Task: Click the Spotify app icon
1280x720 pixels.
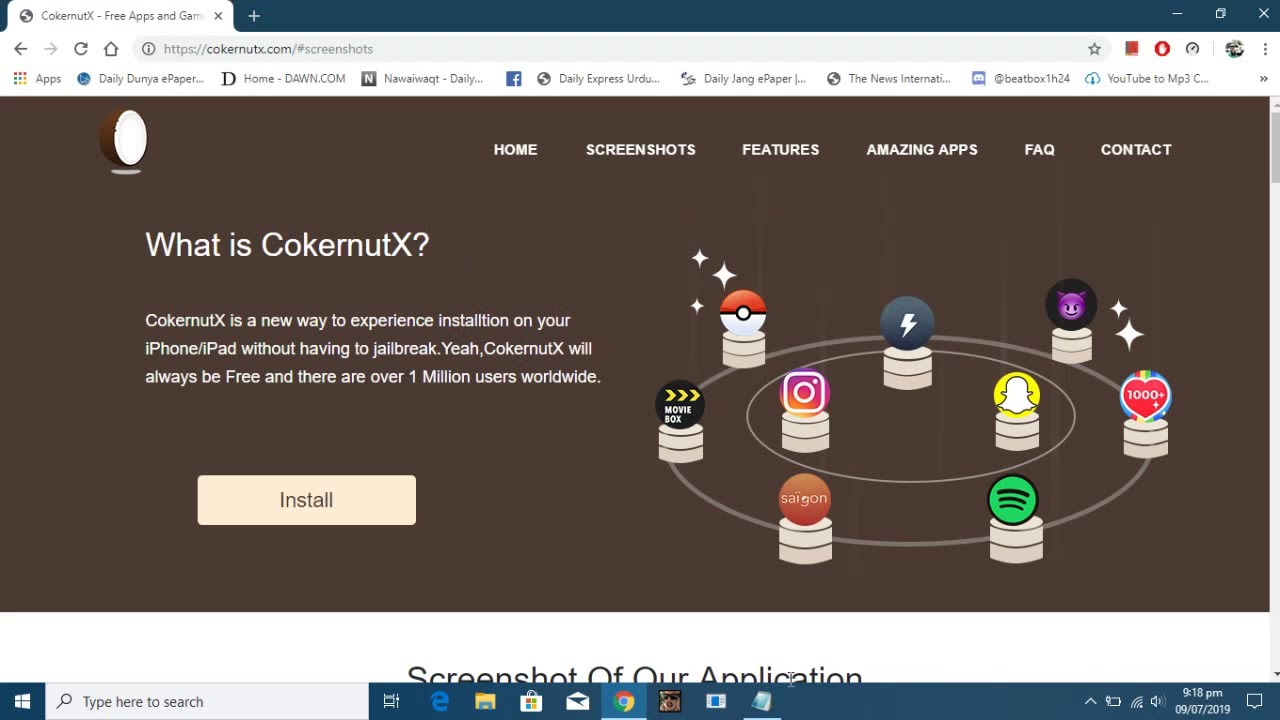Action: pyautogui.click(x=1013, y=499)
